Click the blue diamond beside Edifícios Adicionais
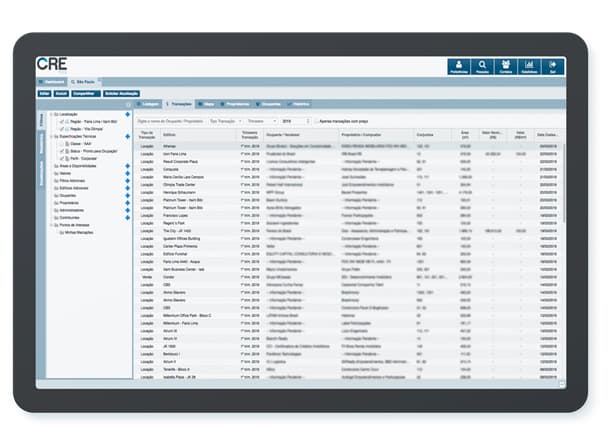The width and height of the screenshot is (615, 441). 127,188
